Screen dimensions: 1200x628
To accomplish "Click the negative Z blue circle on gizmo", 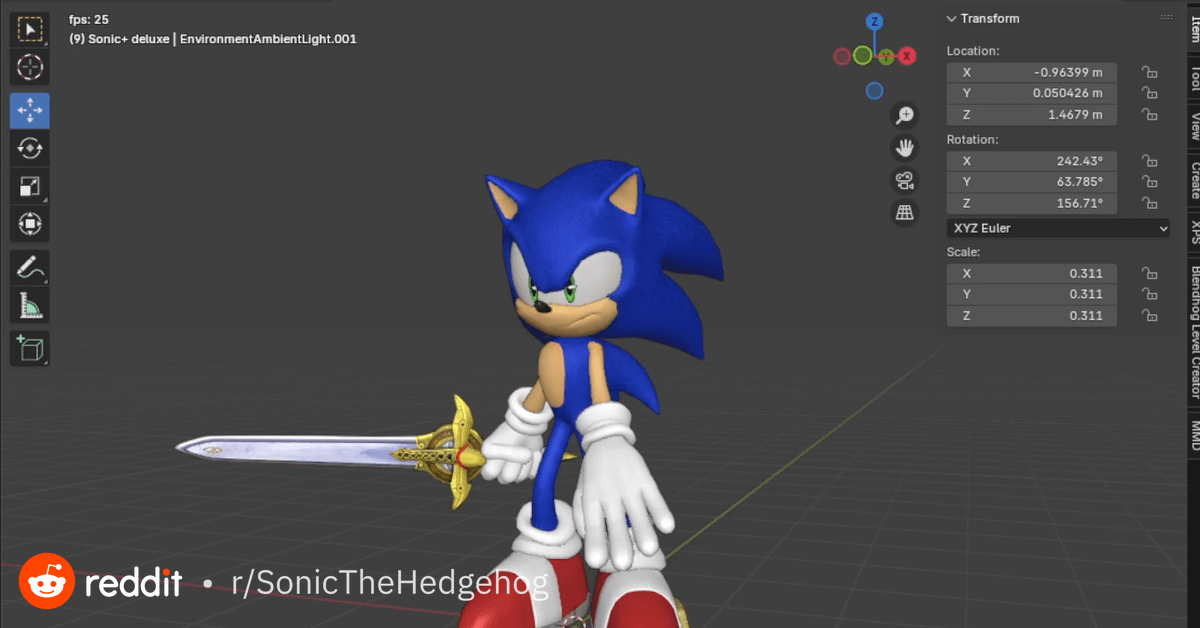I will (x=874, y=91).
